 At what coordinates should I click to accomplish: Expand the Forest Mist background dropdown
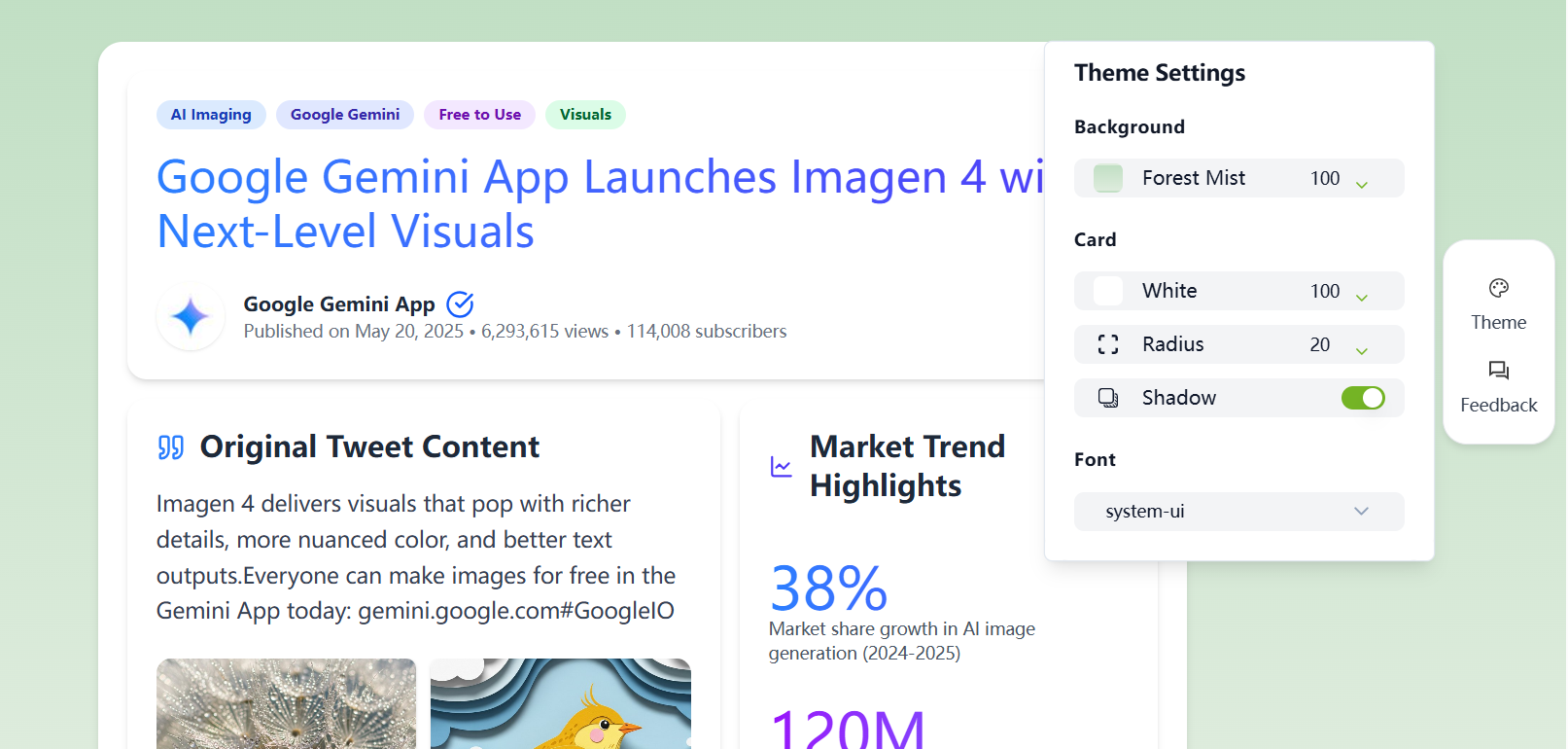pos(1361,182)
